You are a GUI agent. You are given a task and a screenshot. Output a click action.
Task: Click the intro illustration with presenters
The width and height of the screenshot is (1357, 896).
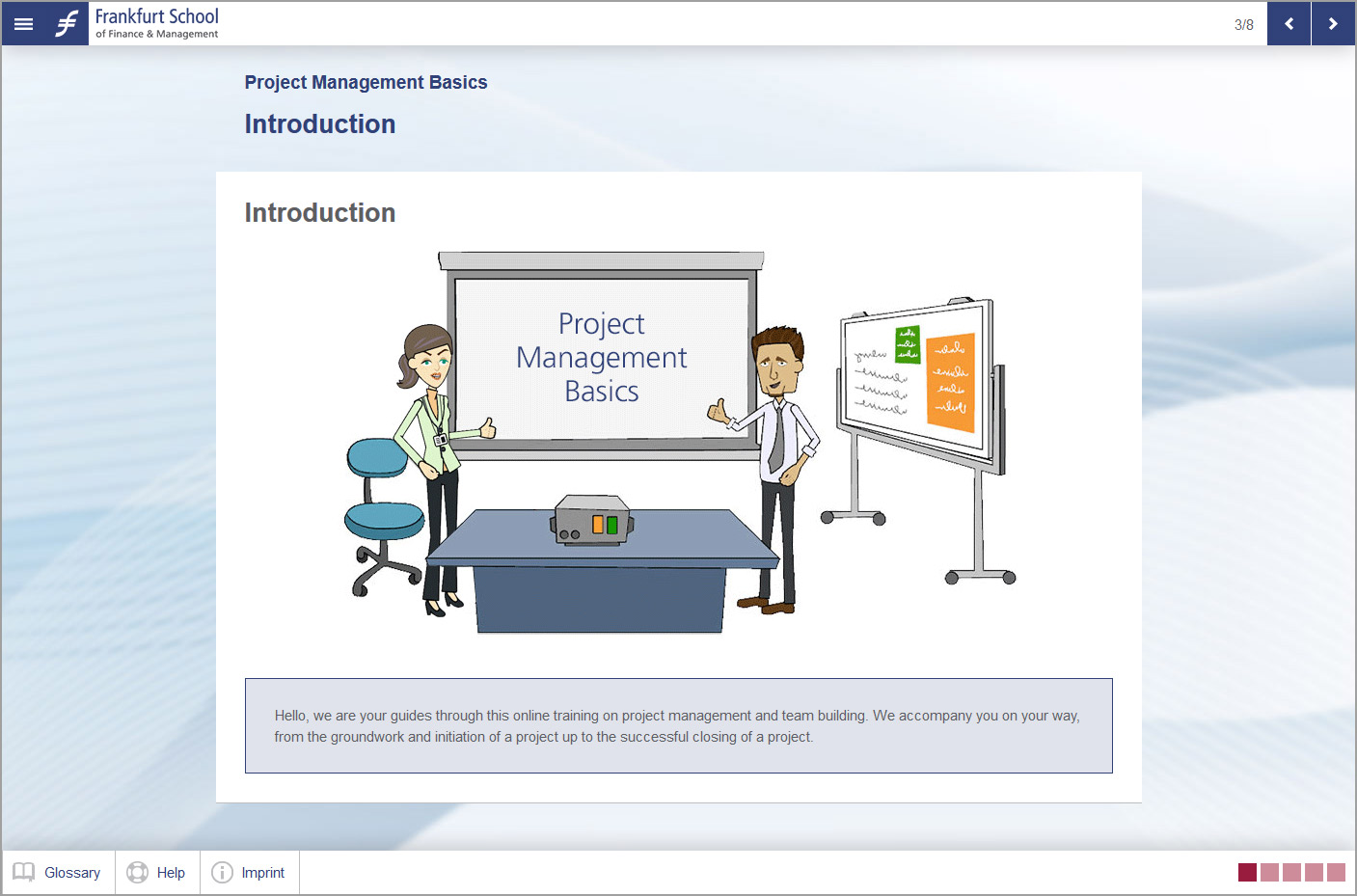coord(680,443)
